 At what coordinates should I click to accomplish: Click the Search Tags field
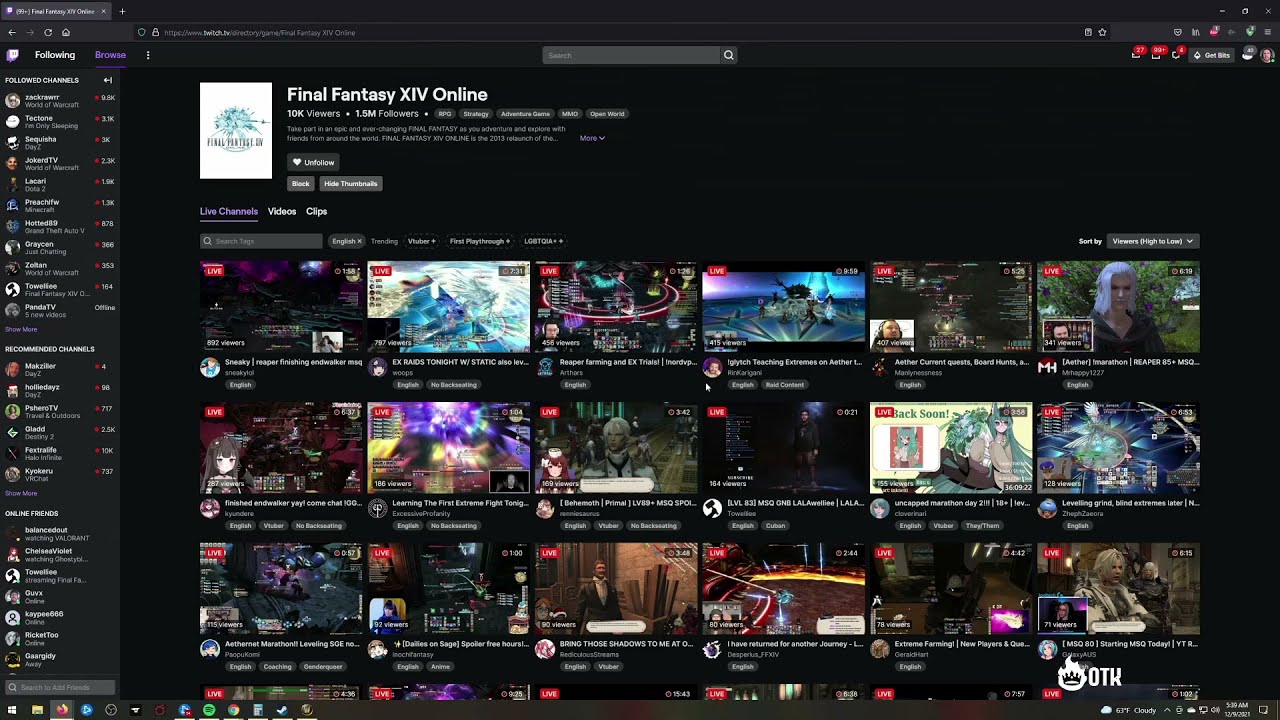(x=261, y=241)
